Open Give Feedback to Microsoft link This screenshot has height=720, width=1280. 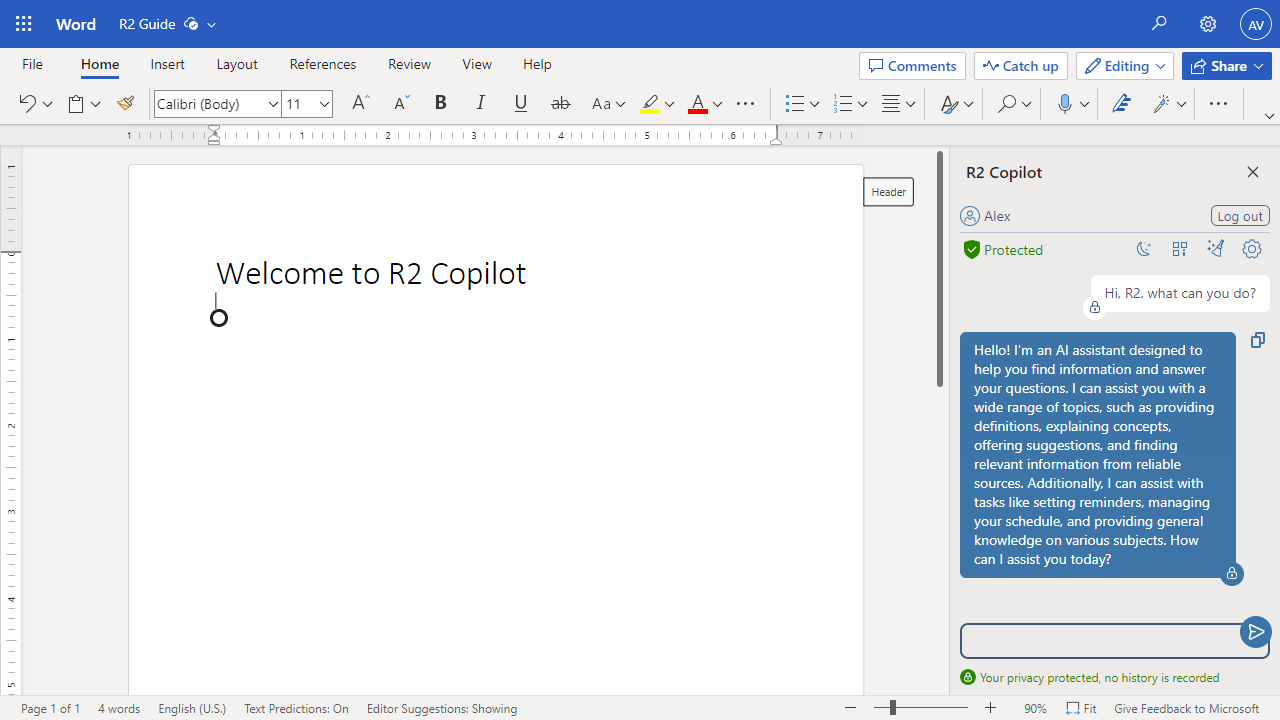(x=1186, y=708)
